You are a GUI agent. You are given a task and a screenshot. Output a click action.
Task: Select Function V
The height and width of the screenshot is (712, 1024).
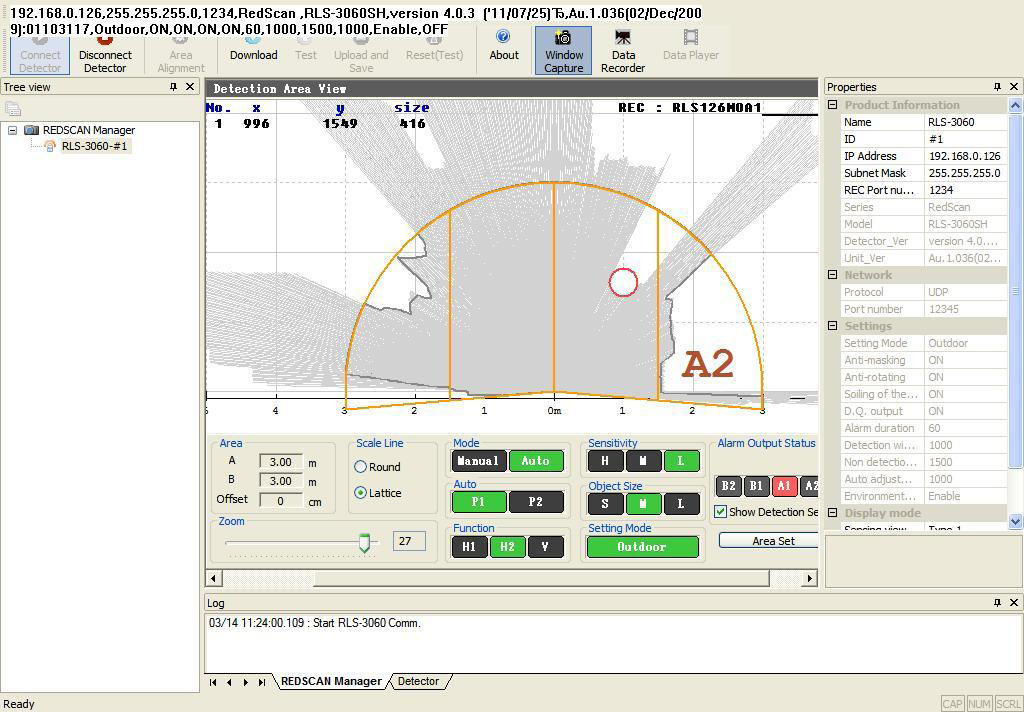tap(545, 547)
